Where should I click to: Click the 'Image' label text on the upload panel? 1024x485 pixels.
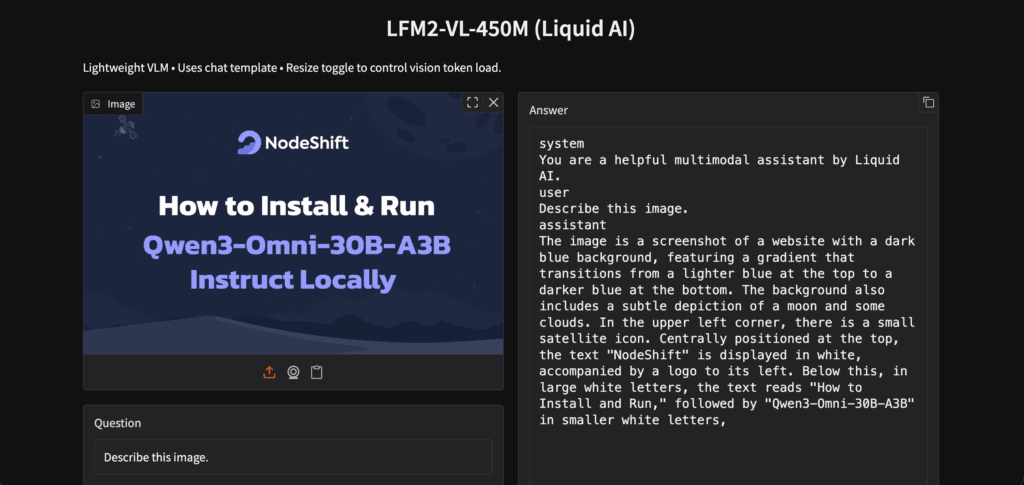pos(121,104)
